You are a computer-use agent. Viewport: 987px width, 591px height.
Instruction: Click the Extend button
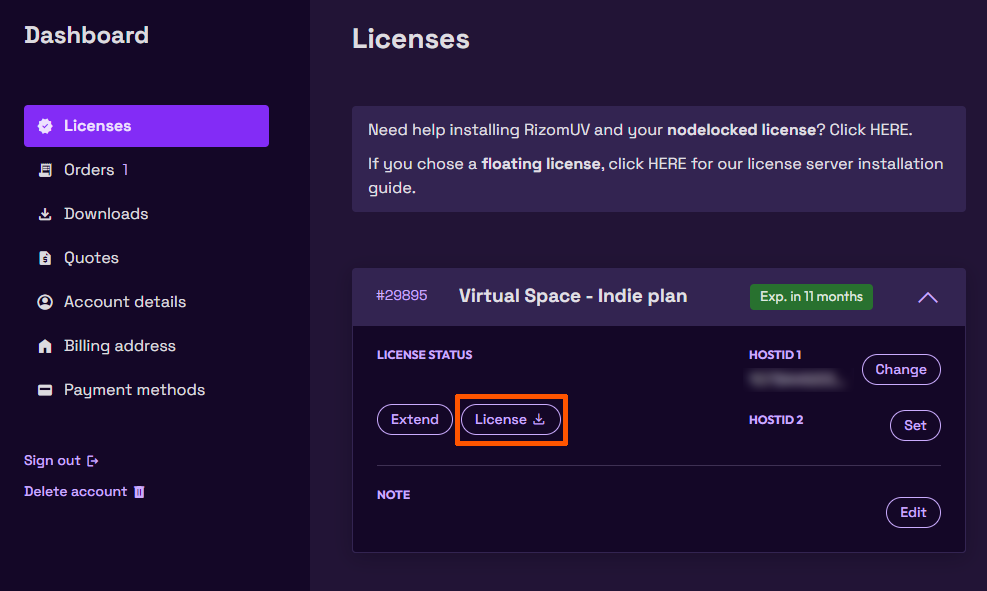click(415, 419)
